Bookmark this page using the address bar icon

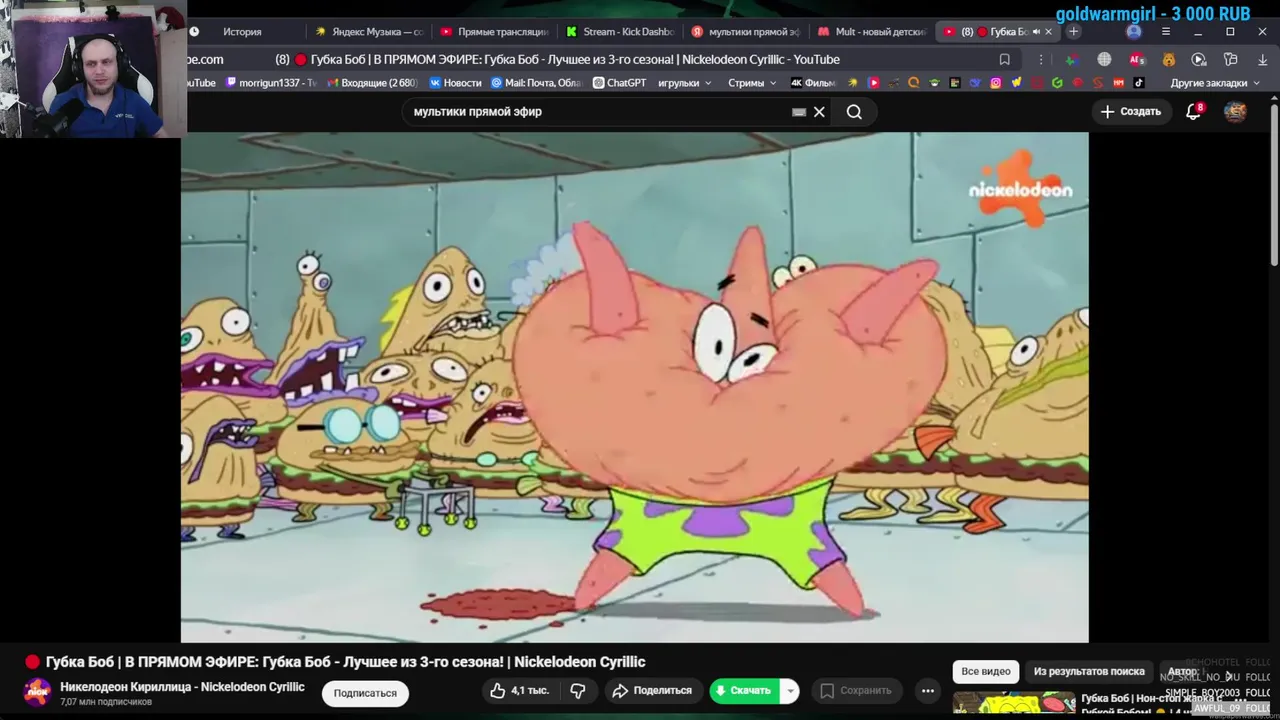click(x=1004, y=59)
